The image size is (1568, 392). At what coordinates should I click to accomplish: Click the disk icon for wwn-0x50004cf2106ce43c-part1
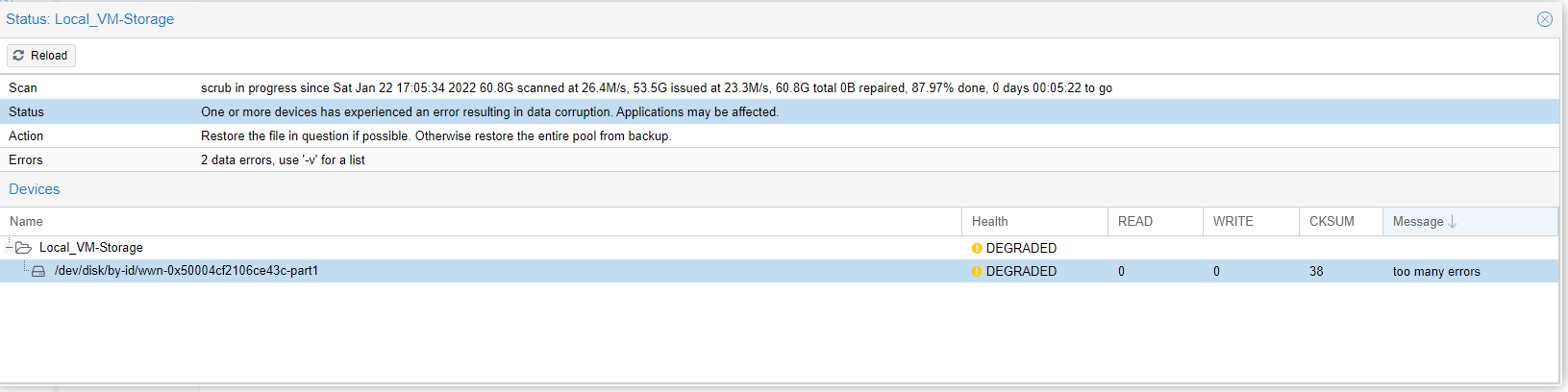pos(38,272)
